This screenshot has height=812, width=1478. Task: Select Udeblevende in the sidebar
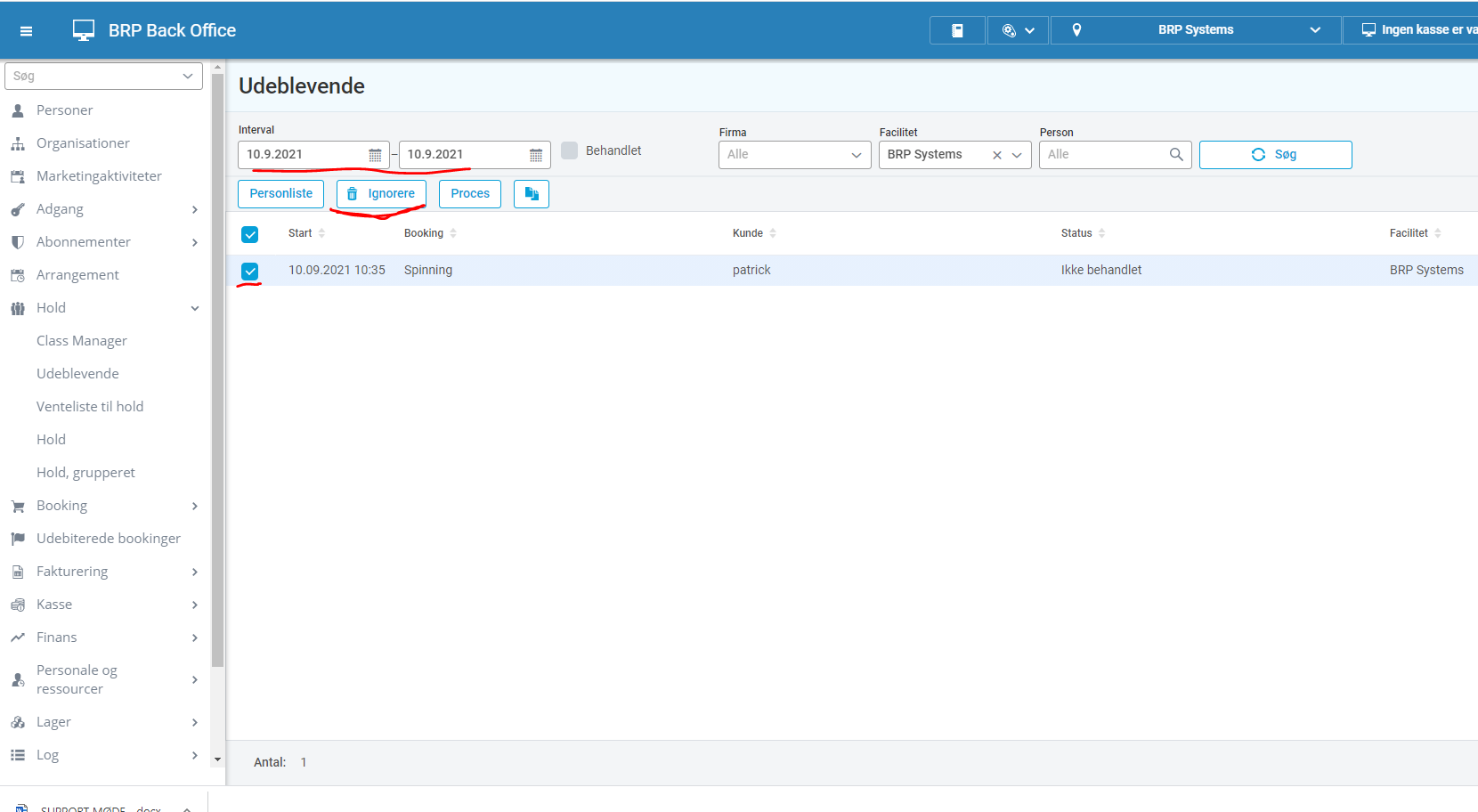click(77, 374)
